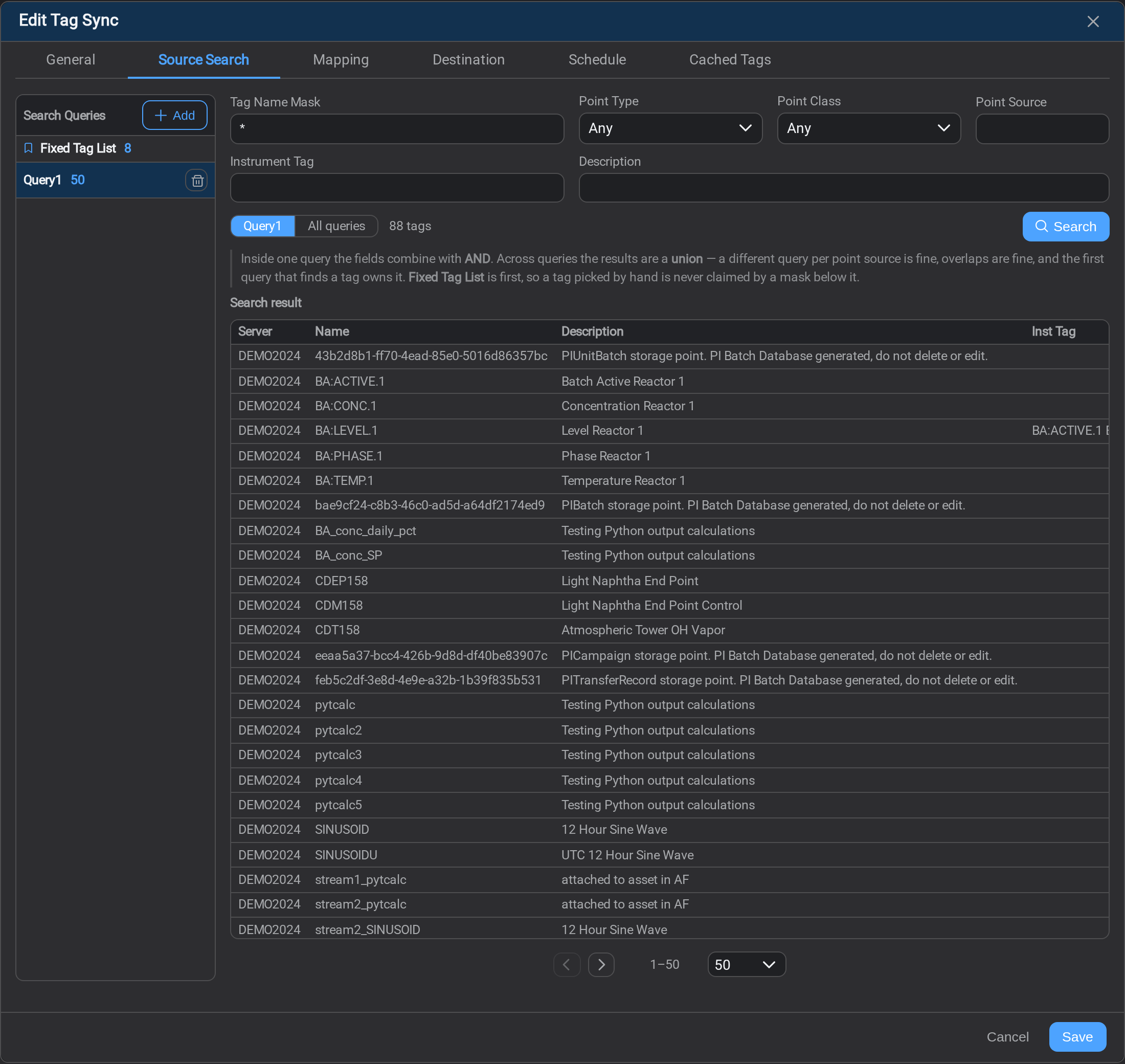Click the Description column header
Image resolution: width=1125 pixels, height=1064 pixels.
(592, 331)
